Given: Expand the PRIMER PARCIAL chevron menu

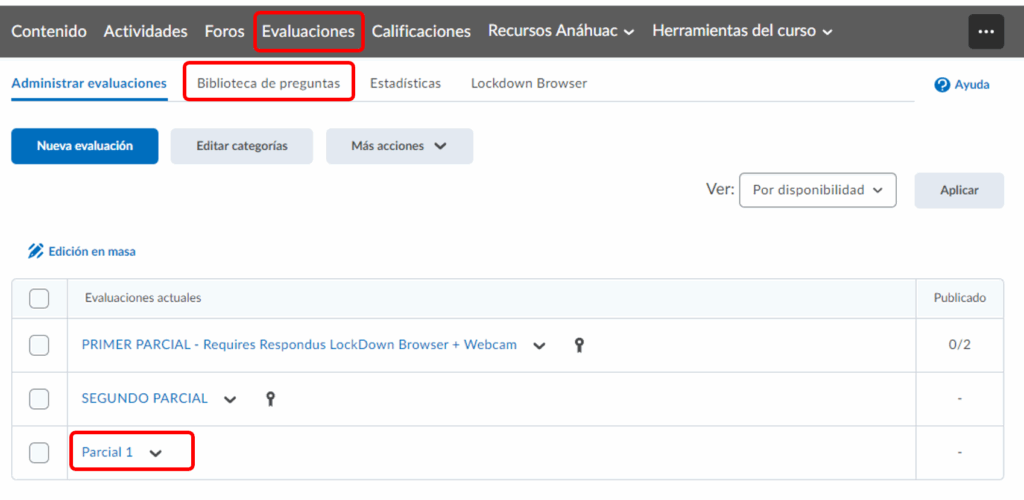Looking at the screenshot, I should (539, 346).
